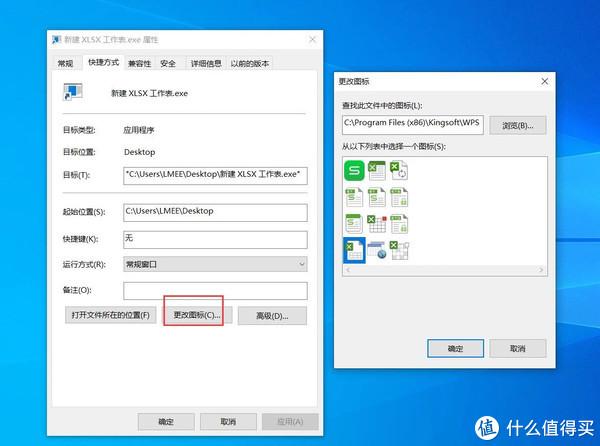
Task: Pick the table icon with globe overlay
Action: pos(377,250)
